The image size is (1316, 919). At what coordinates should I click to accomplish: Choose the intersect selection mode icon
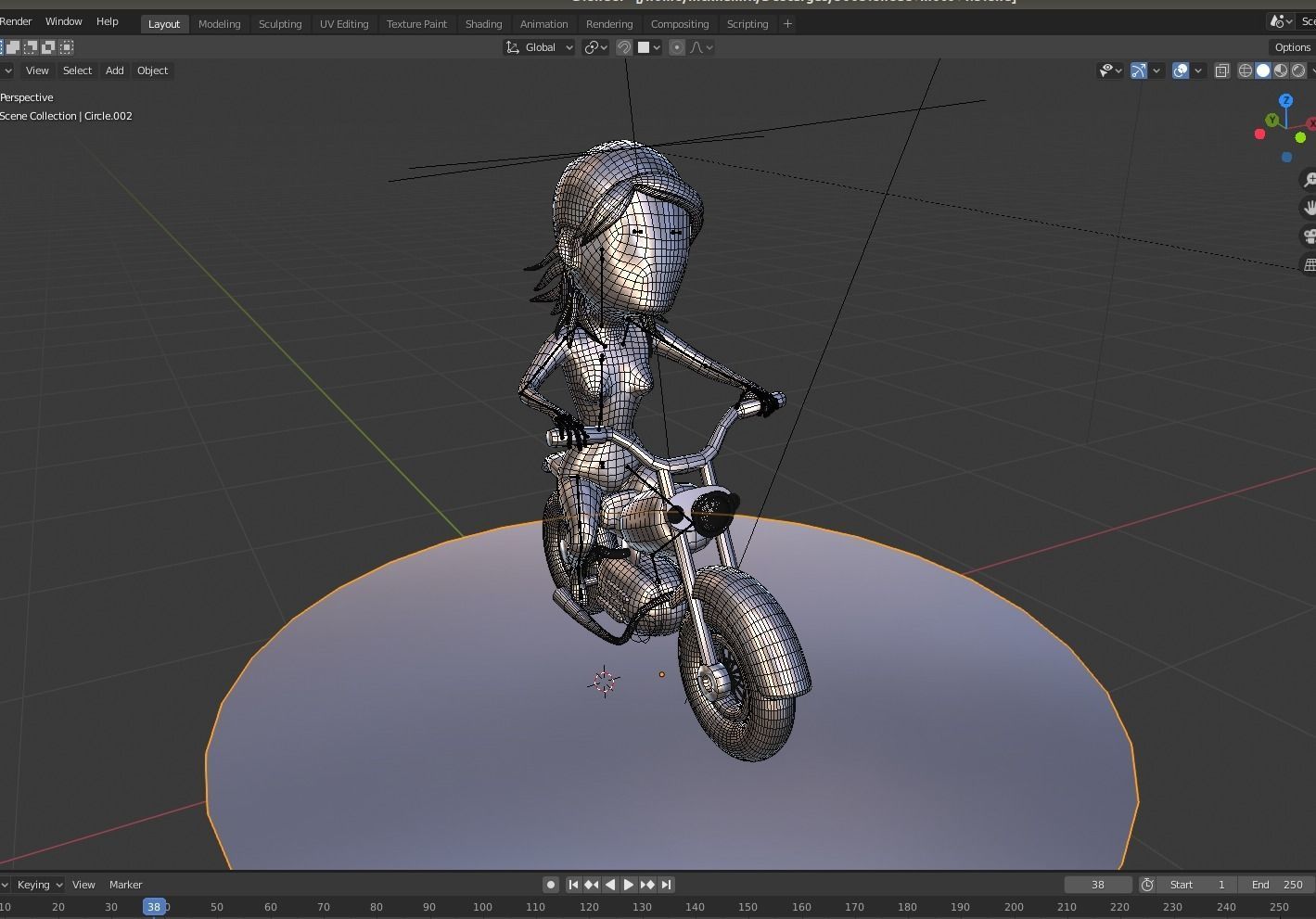tap(66, 47)
